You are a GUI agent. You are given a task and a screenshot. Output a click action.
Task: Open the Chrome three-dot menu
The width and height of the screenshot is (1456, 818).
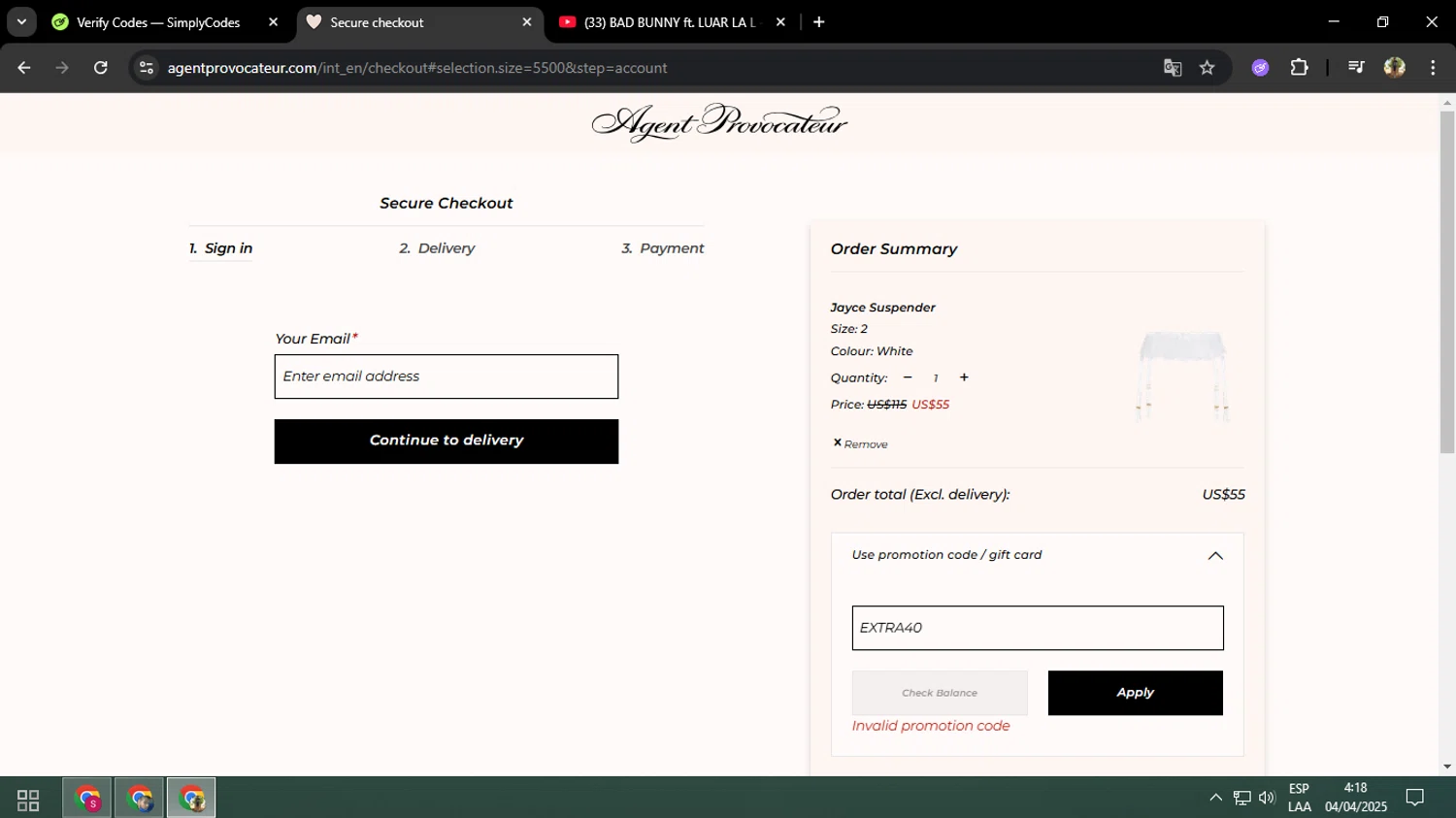(x=1433, y=68)
